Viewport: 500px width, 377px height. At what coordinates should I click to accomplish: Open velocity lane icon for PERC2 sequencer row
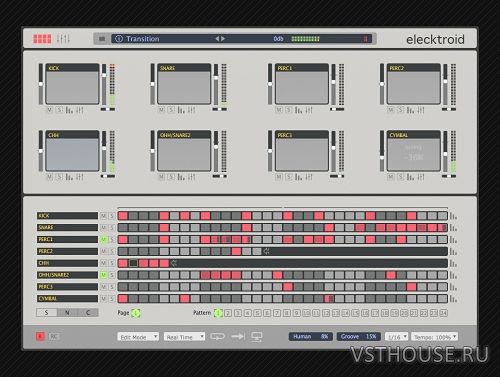coord(453,252)
